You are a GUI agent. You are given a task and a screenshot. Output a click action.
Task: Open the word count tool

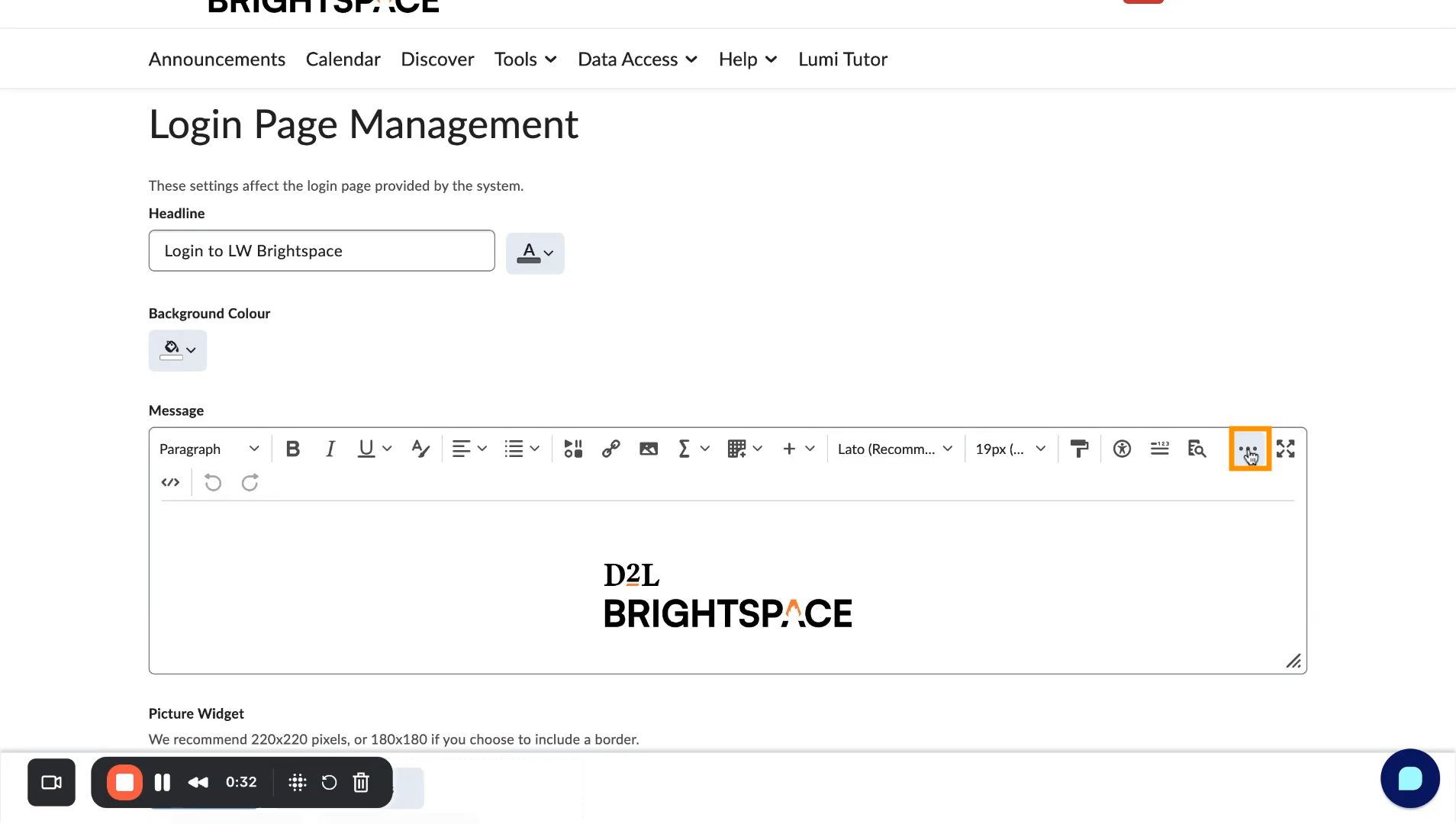pos(1159,449)
